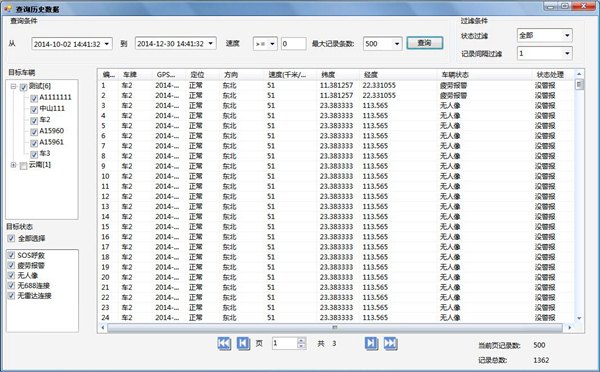Uncheck the SOS呼救 status
Image resolution: width=600 pixels, height=372 pixels.
coord(11,255)
